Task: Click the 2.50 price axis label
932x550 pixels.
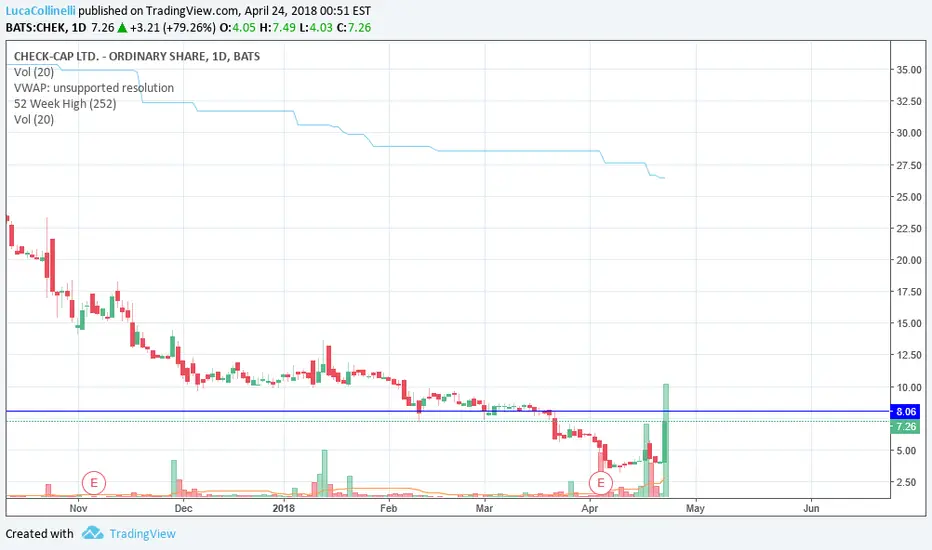Action: tap(906, 482)
